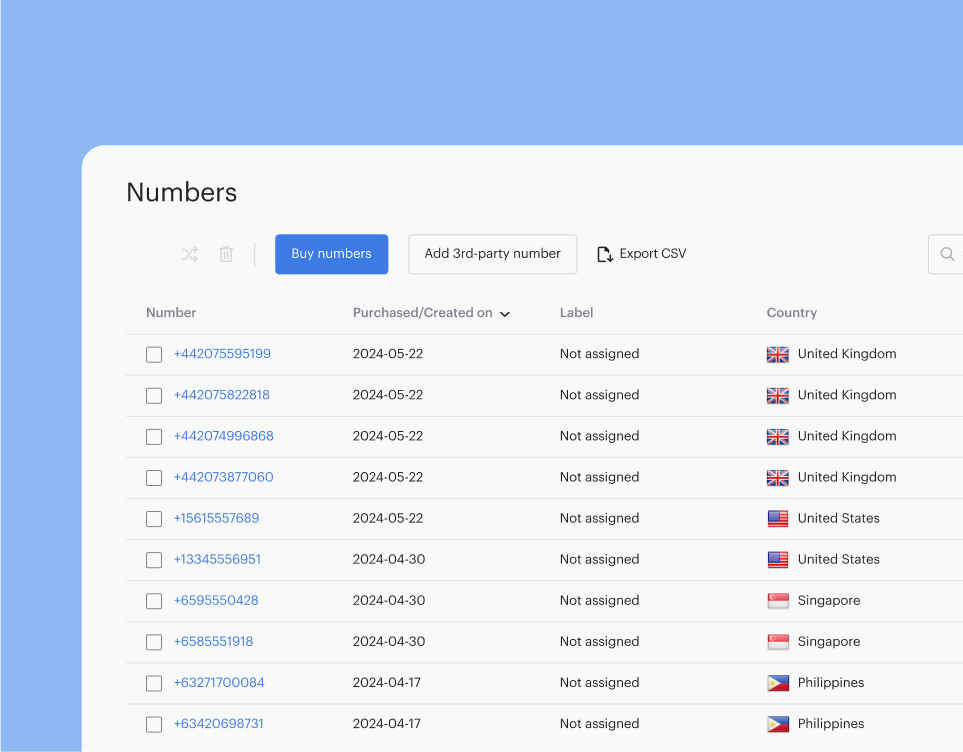The image size is (963, 752).
Task: Click the shuffle/reassign numbers icon
Action: tap(190, 255)
